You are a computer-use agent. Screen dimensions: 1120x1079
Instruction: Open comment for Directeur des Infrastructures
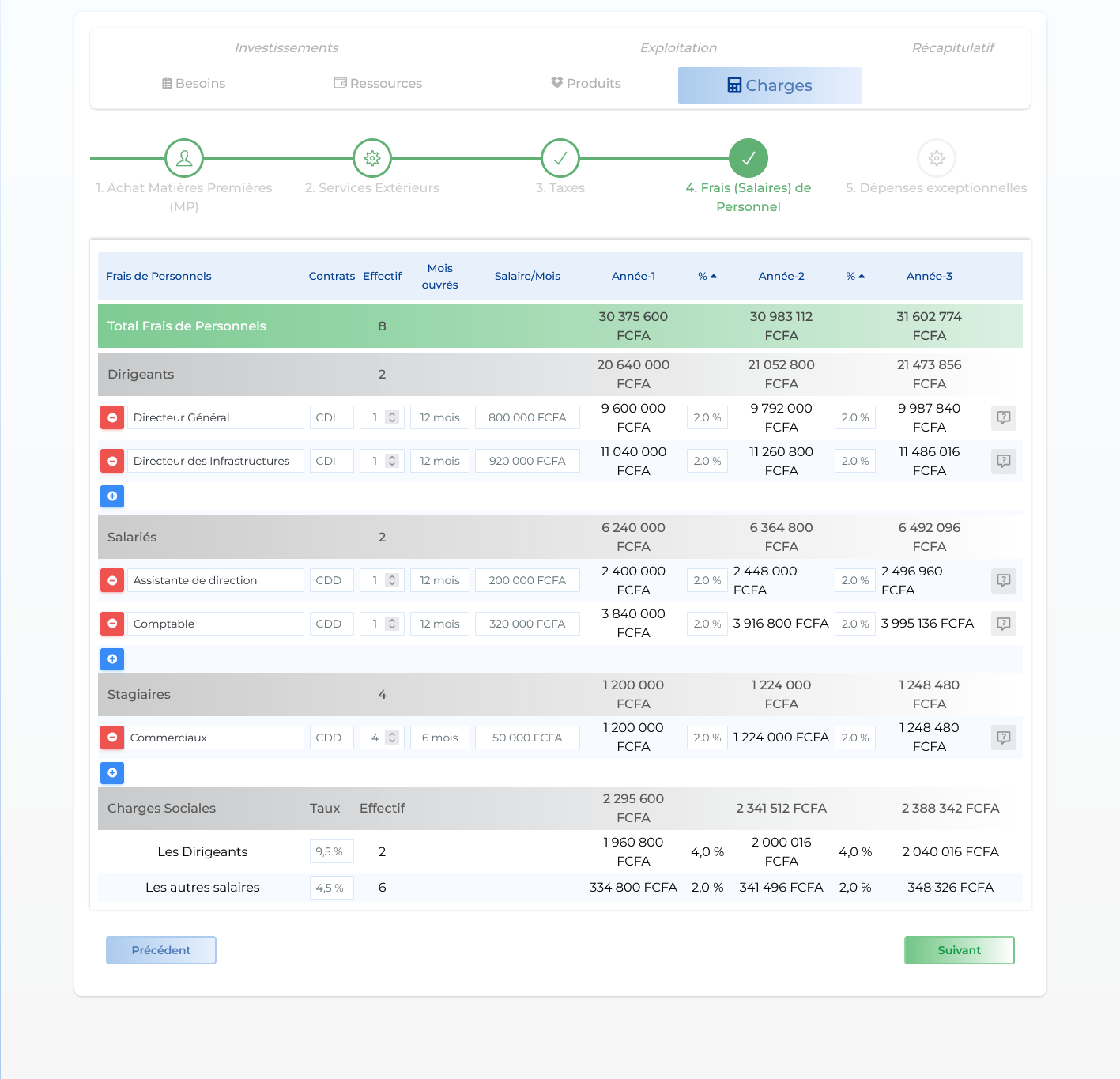click(1003, 461)
